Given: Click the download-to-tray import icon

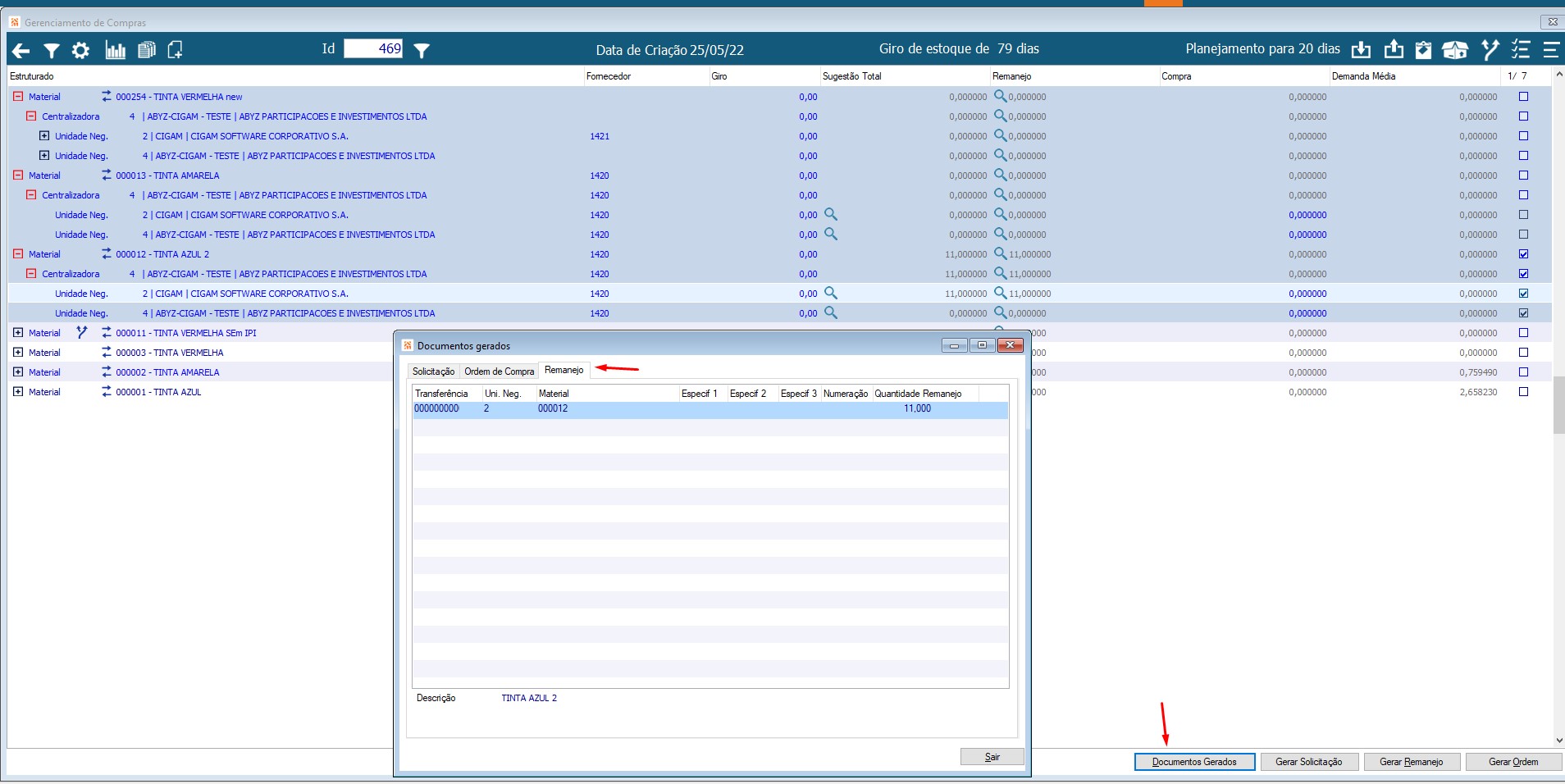Looking at the screenshot, I should (1361, 50).
